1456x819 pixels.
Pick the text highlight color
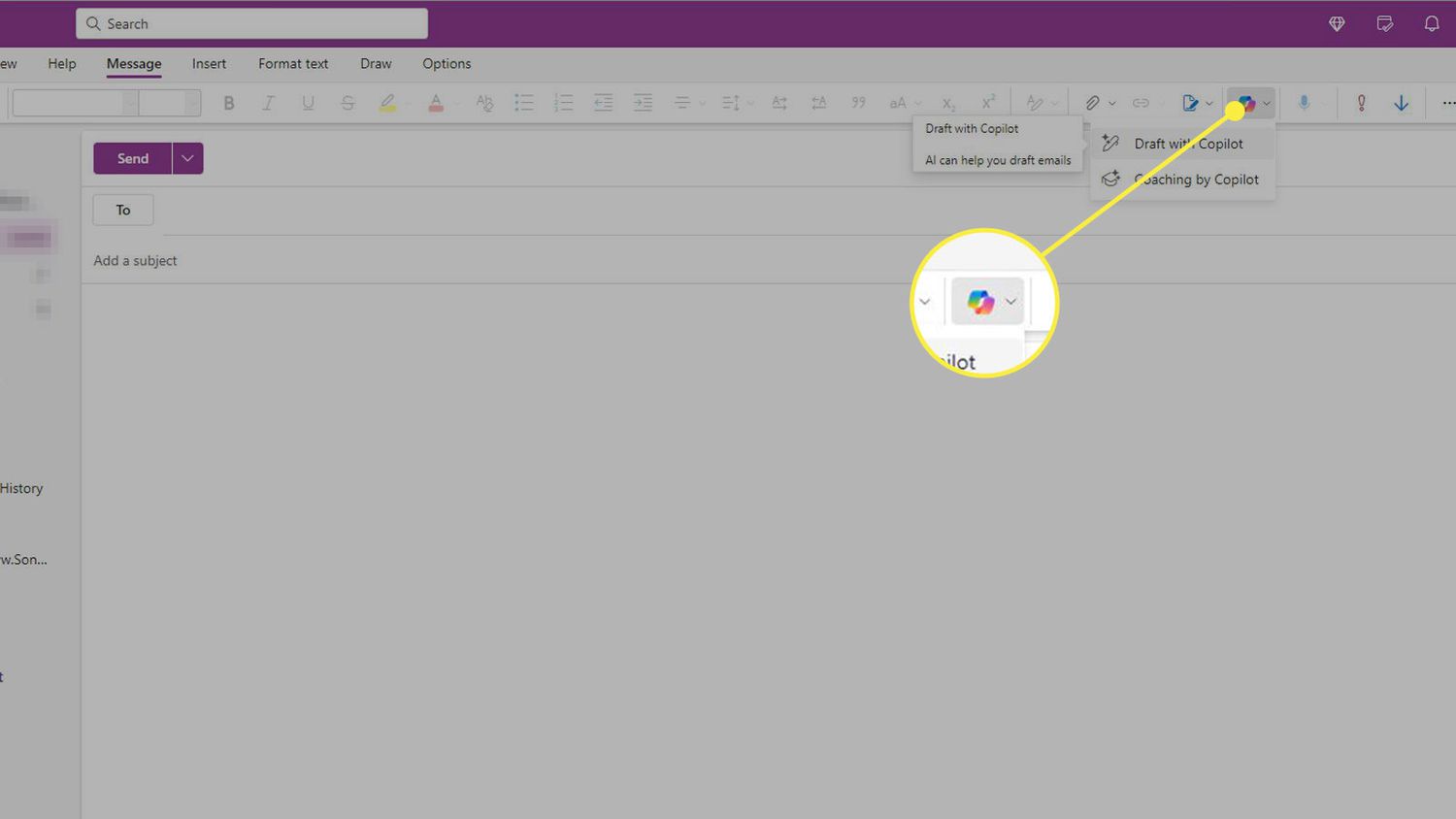pyautogui.click(x=387, y=103)
